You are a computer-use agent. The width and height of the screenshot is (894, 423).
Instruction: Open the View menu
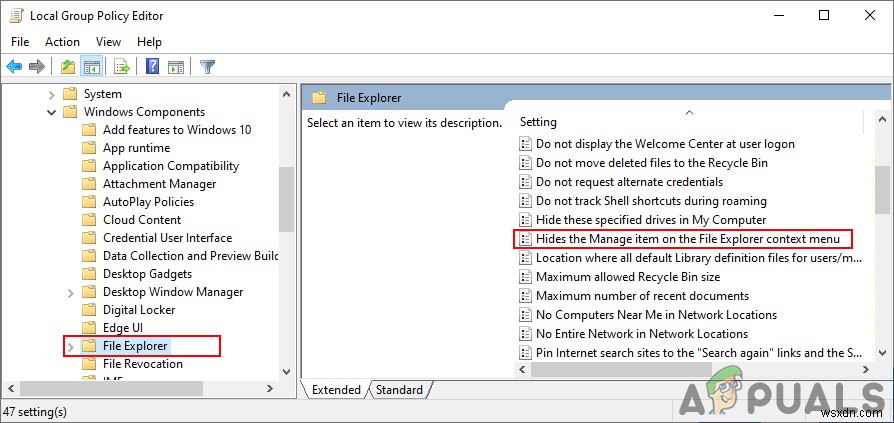click(x=108, y=42)
